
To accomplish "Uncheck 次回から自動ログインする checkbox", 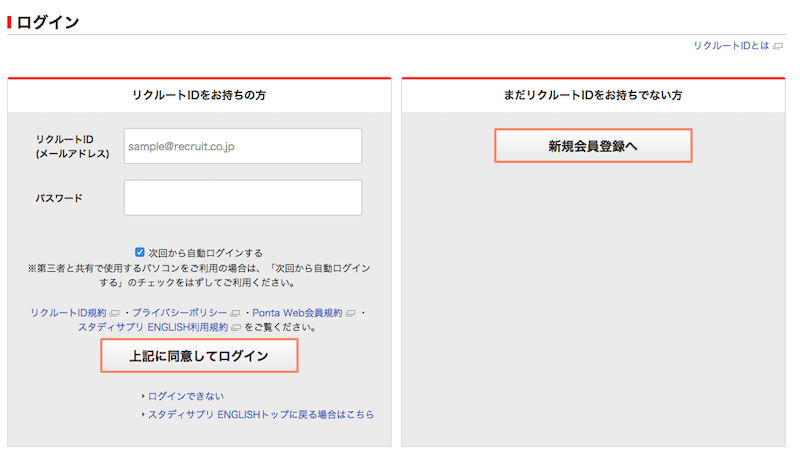I will [x=140, y=252].
